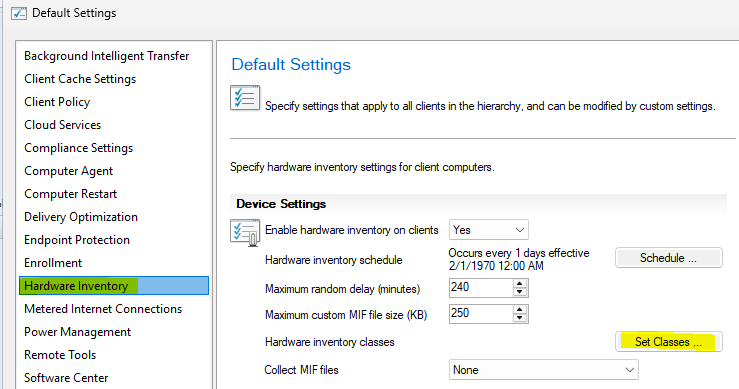This screenshot has width=739, height=389.
Task: Select Power Management settings
Action: tap(77, 332)
